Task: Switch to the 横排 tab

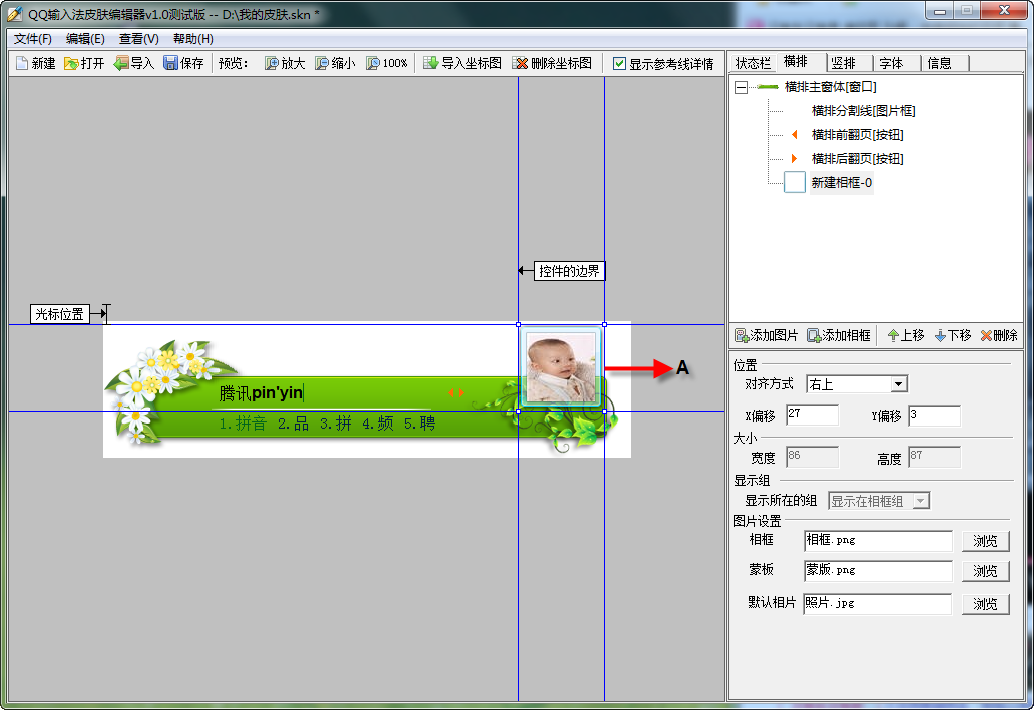Action: 796,61
